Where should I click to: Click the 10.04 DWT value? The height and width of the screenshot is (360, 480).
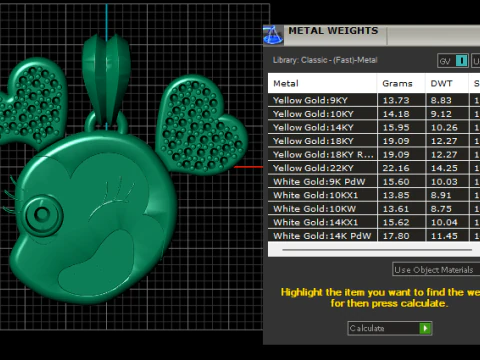[x=444, y=222]
